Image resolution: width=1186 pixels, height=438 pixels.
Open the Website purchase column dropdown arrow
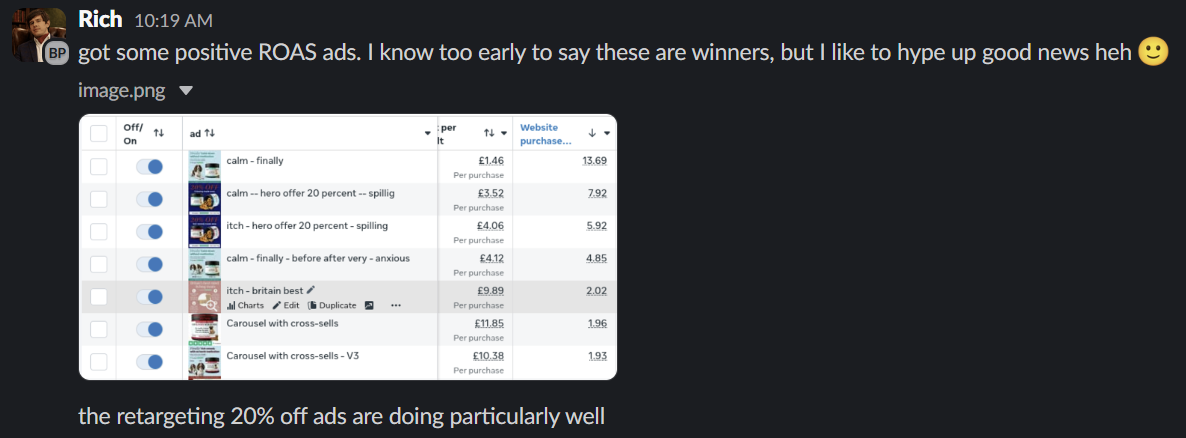tap(607, 133)
